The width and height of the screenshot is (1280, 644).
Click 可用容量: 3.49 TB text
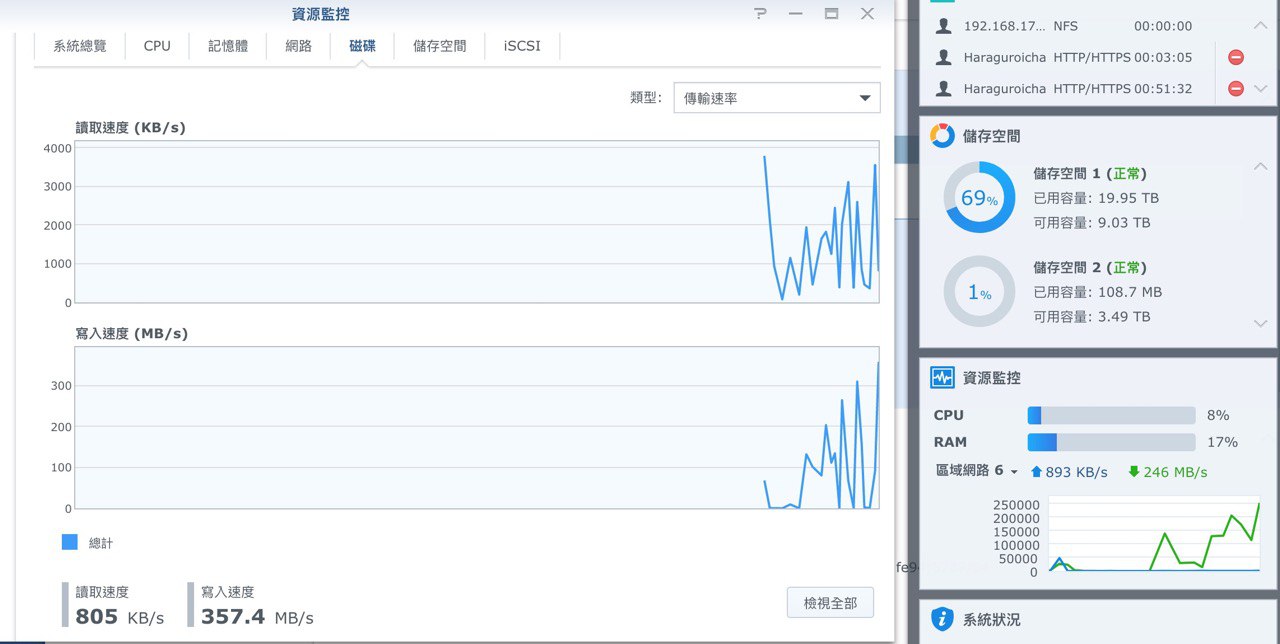click(x=1092, y=316)
